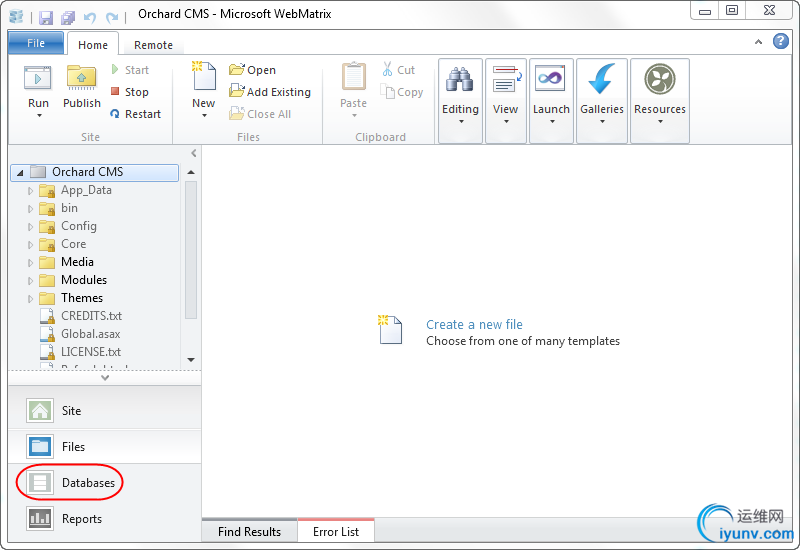Stop the running site
Screen dimensions: 800x550
tap(130, 92)
